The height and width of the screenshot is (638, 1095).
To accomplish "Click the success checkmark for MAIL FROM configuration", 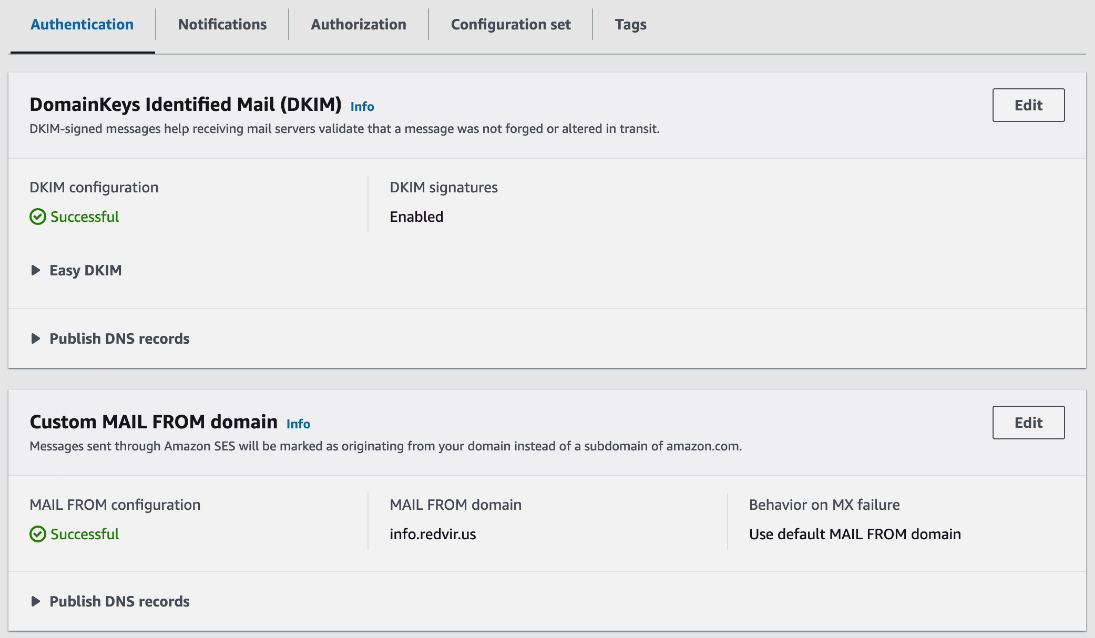I will [36, 533].
